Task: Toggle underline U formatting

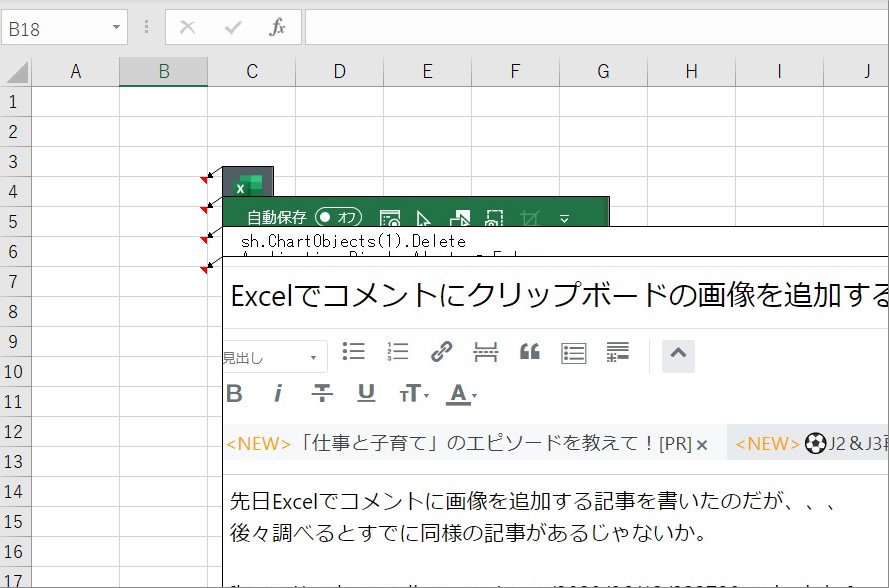Action: (x=366, y=393)
